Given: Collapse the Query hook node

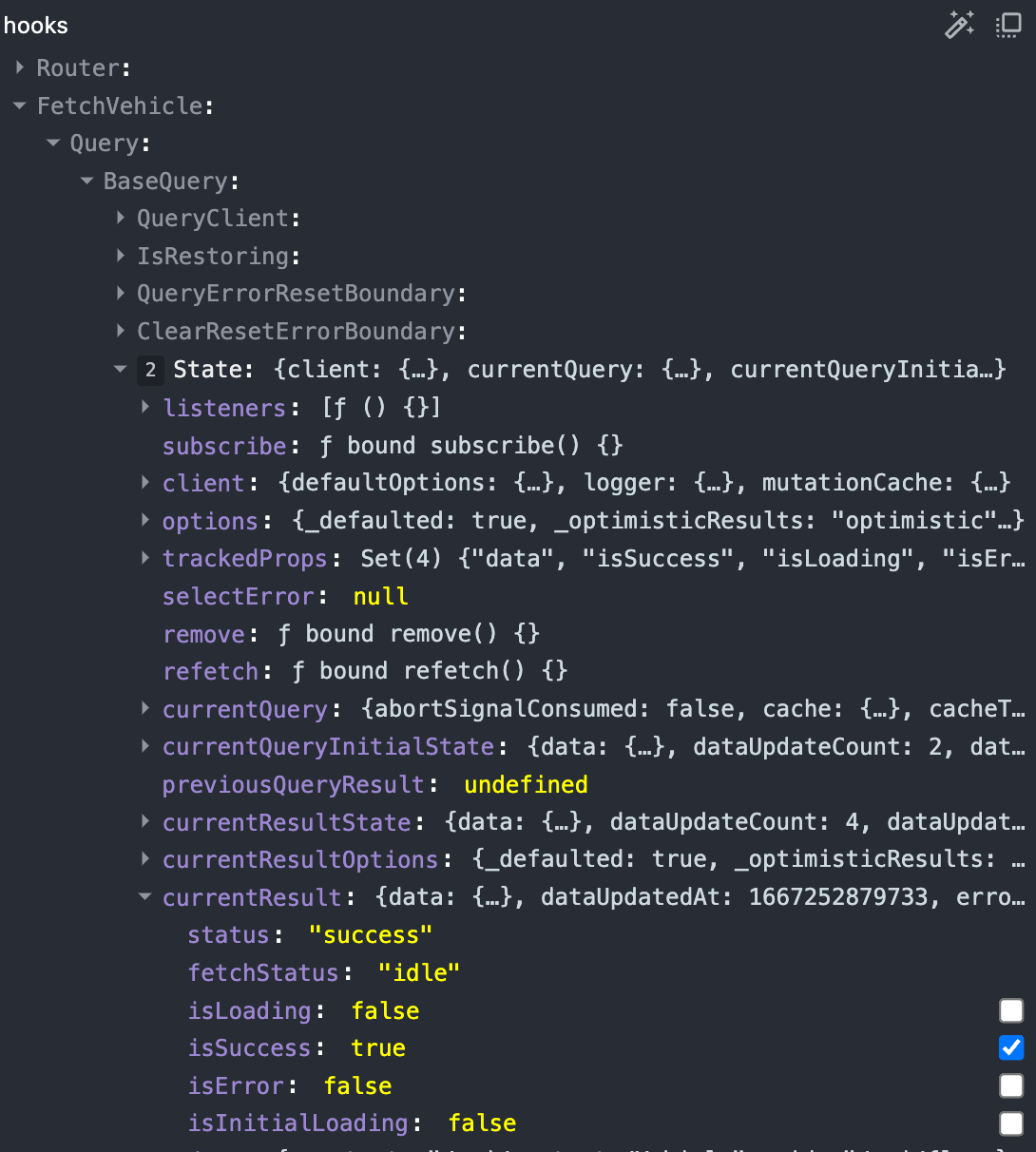Looking at the screenshot, I should pos(53,144).
